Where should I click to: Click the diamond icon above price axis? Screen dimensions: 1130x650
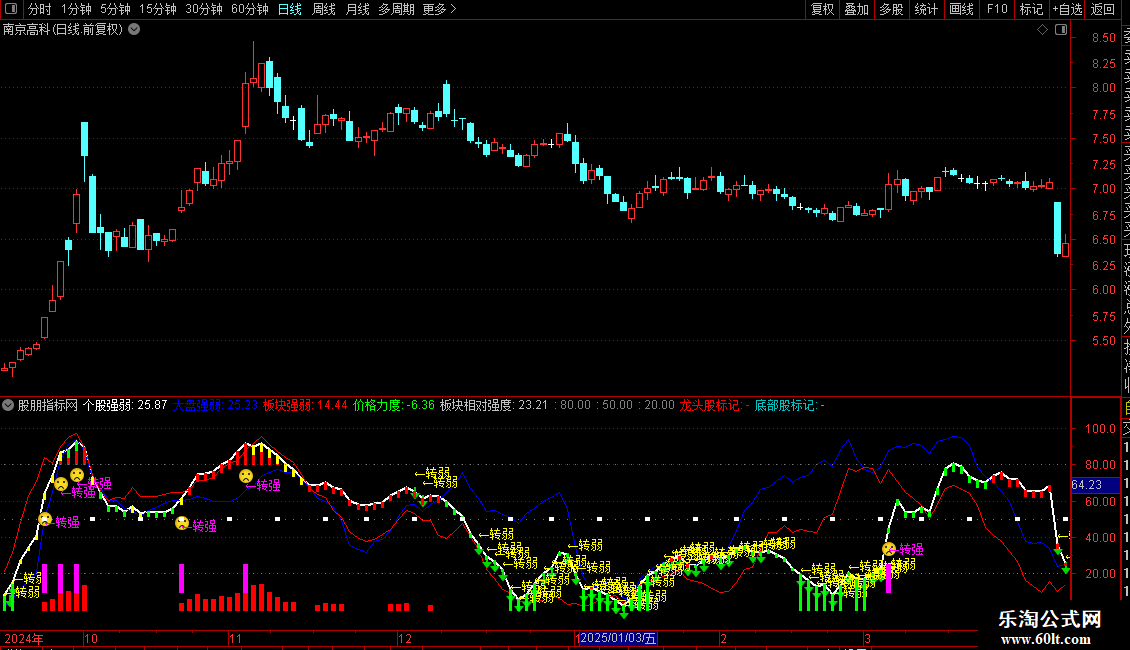tap(1042, 30)
